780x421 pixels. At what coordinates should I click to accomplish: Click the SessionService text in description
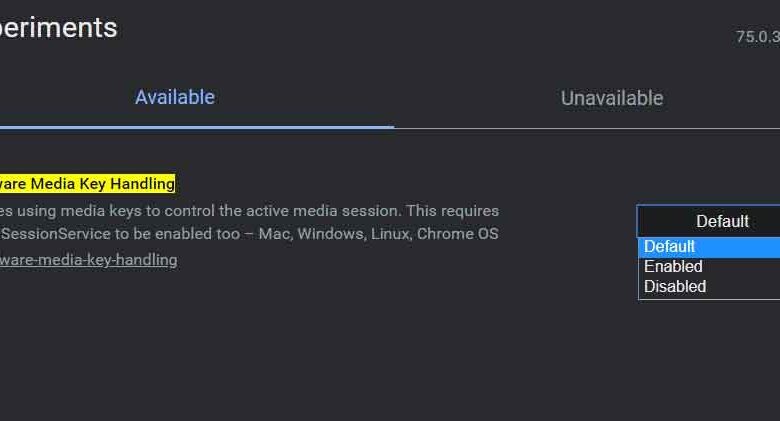(45, 234)
